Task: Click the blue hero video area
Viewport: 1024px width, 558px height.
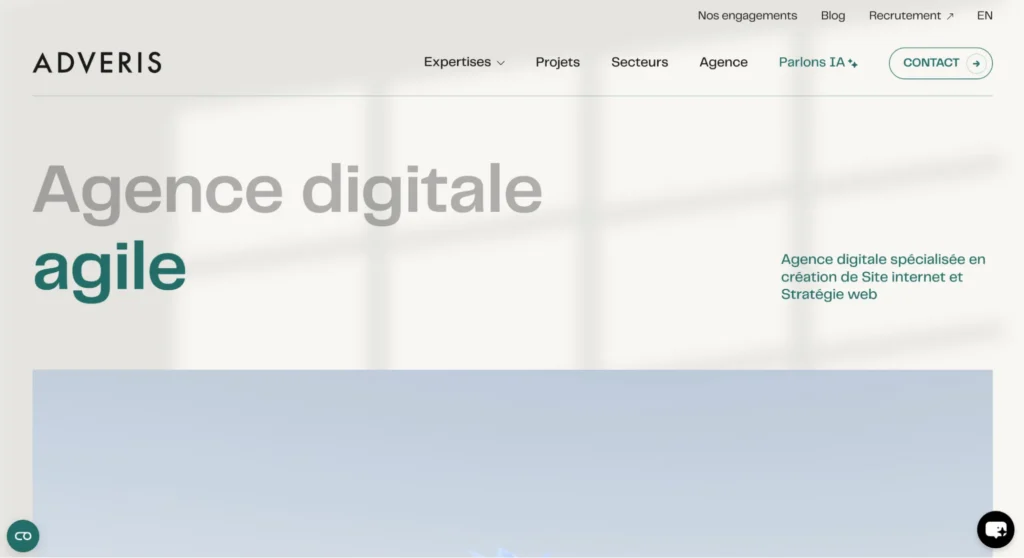Action: (x=513, y=464)
